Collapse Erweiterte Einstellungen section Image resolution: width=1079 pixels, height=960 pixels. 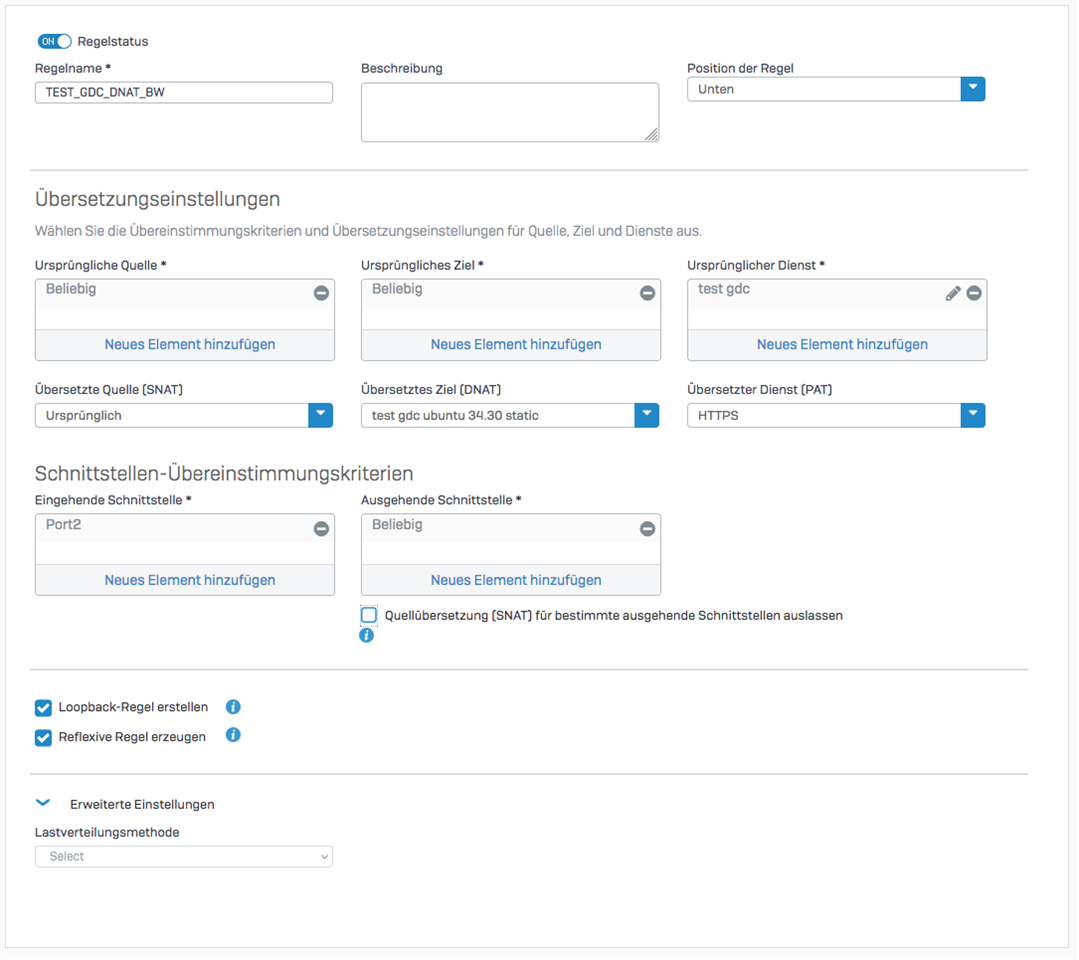click(43, 803)
